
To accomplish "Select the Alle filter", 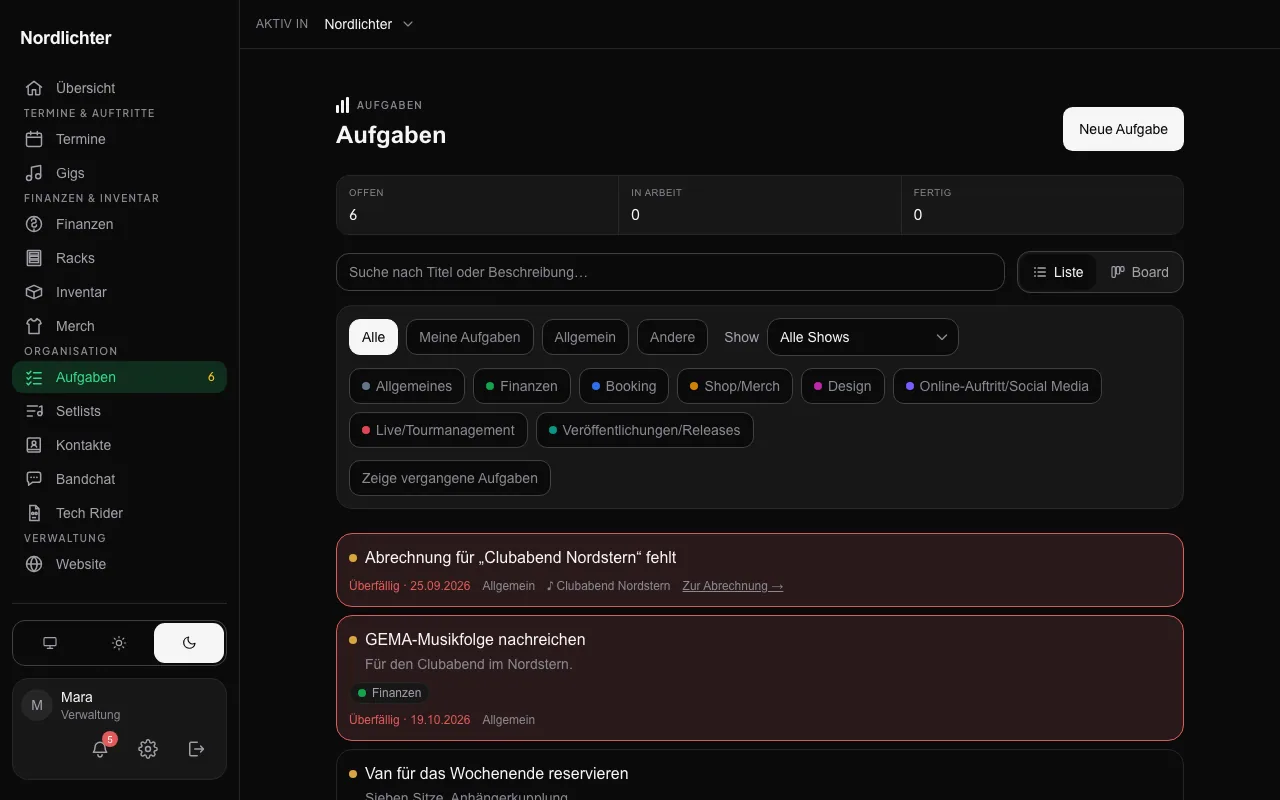I will click(x=373, y=337).
